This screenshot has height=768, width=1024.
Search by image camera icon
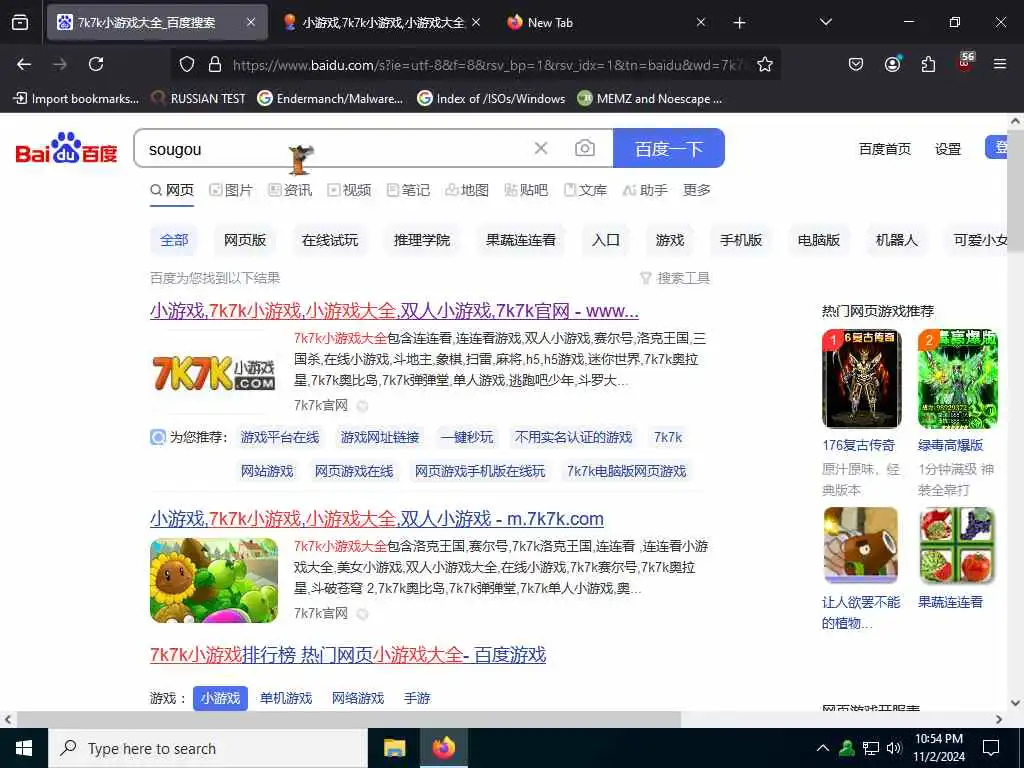(x=584, y=148)
